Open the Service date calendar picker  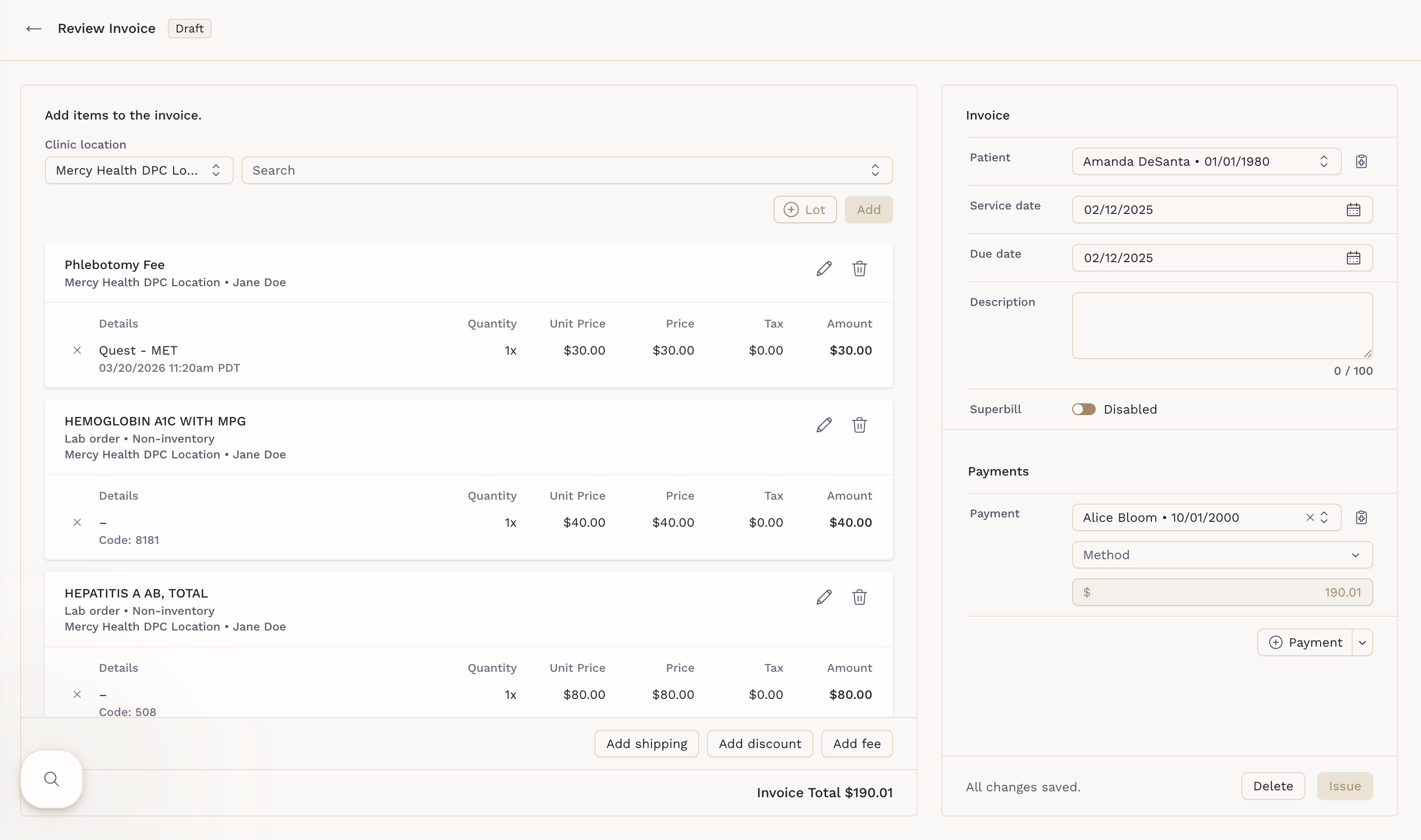1353,210
